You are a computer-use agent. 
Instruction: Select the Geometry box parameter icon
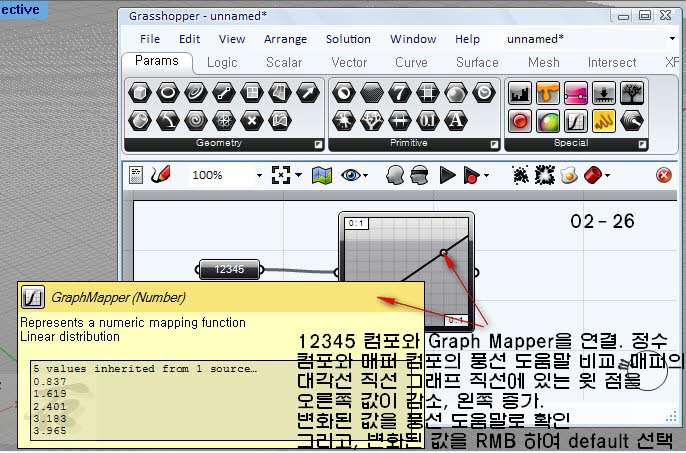tap(140, 93)
